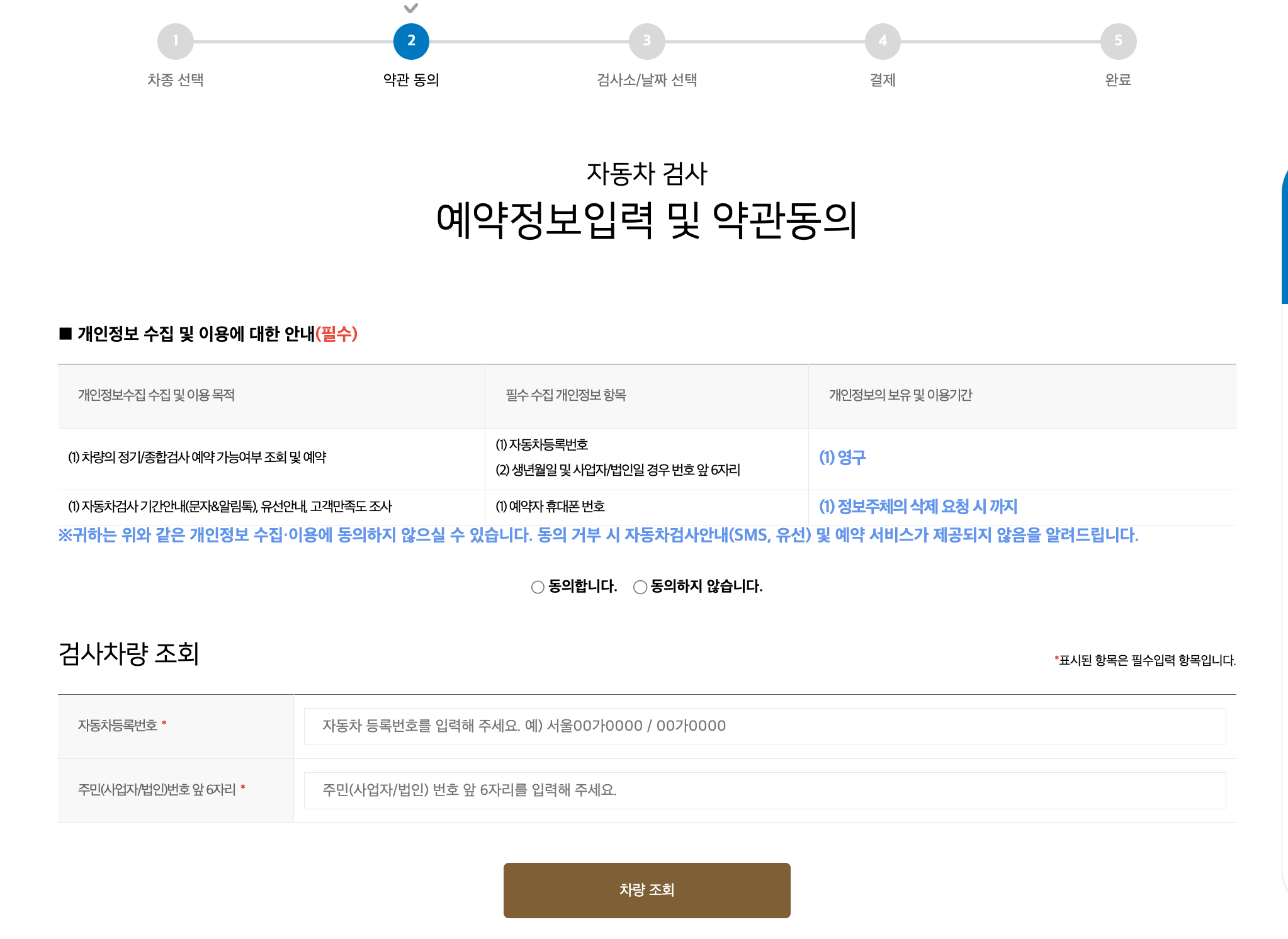Viewport: 1288px width, 939px height.
Task: Click step 1 circle for 차종 선택
Action: 175,42
